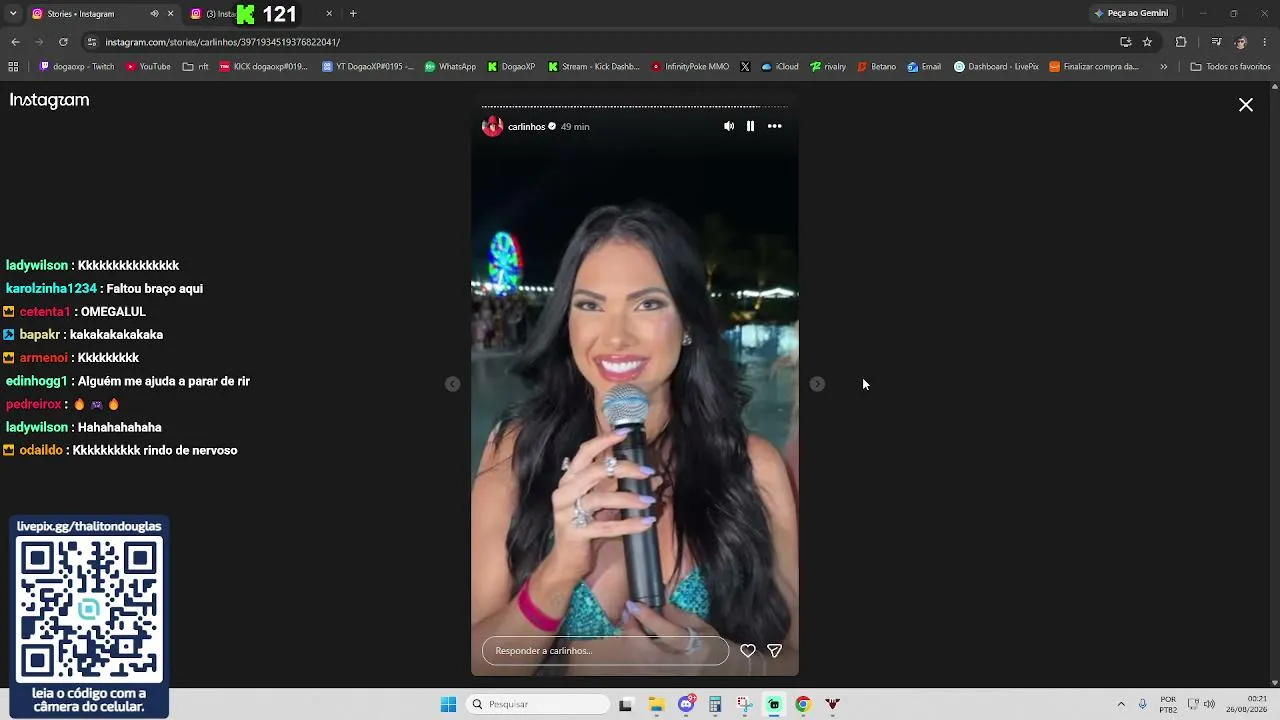Like the story with heart icon
This screenshot has height=720, width=1280.
click(x=748, y=651)
